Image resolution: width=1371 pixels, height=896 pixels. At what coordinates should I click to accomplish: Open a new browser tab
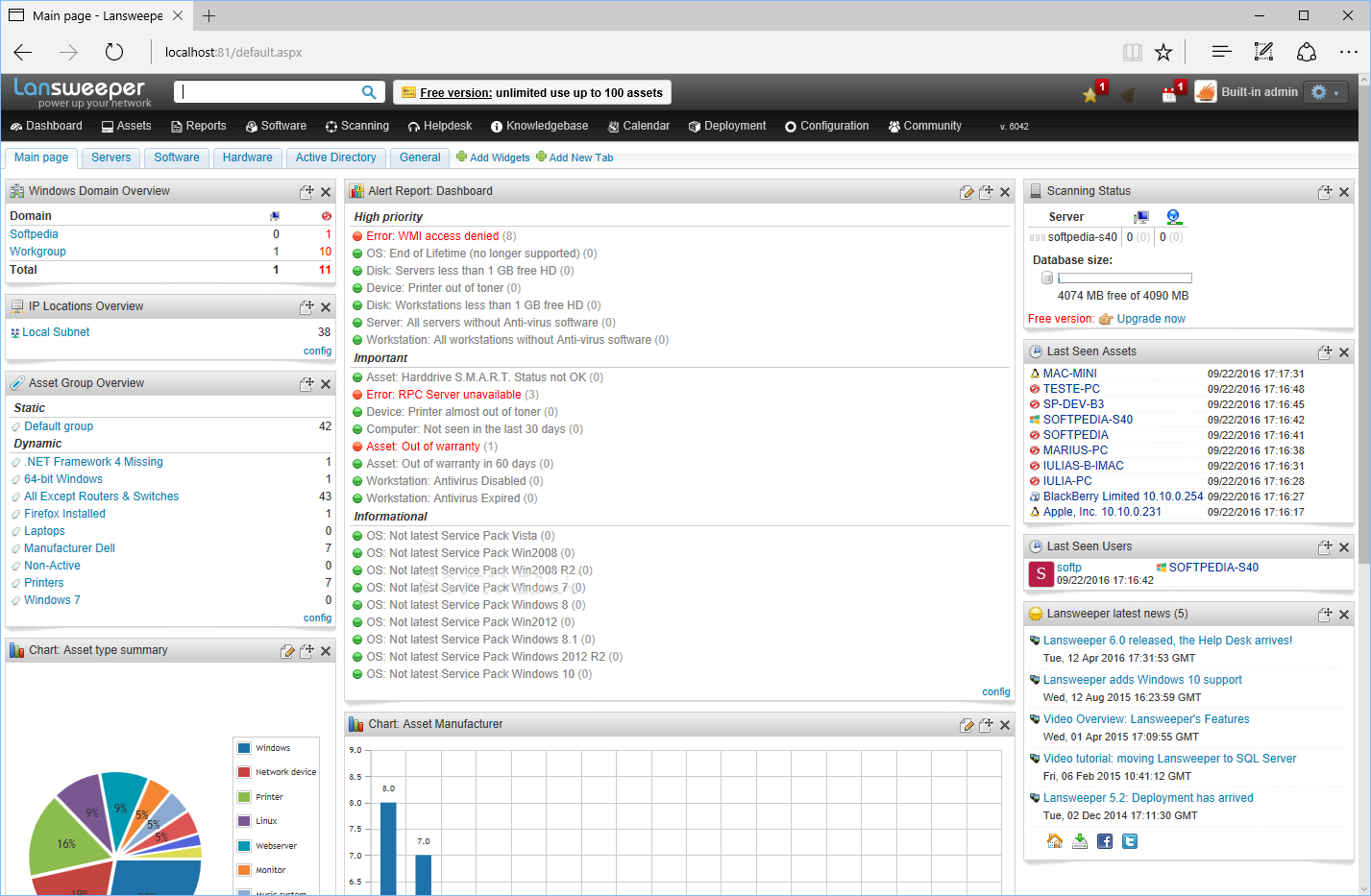(x=208, y=15)
